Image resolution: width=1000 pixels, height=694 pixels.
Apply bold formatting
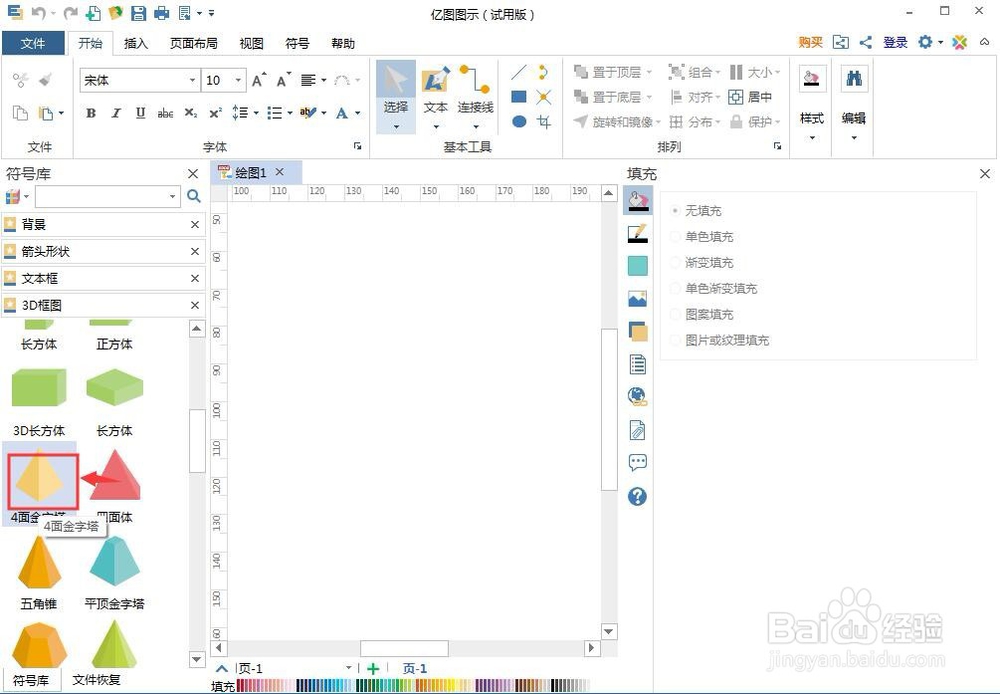pyautogui.click(x=91, y=113)
